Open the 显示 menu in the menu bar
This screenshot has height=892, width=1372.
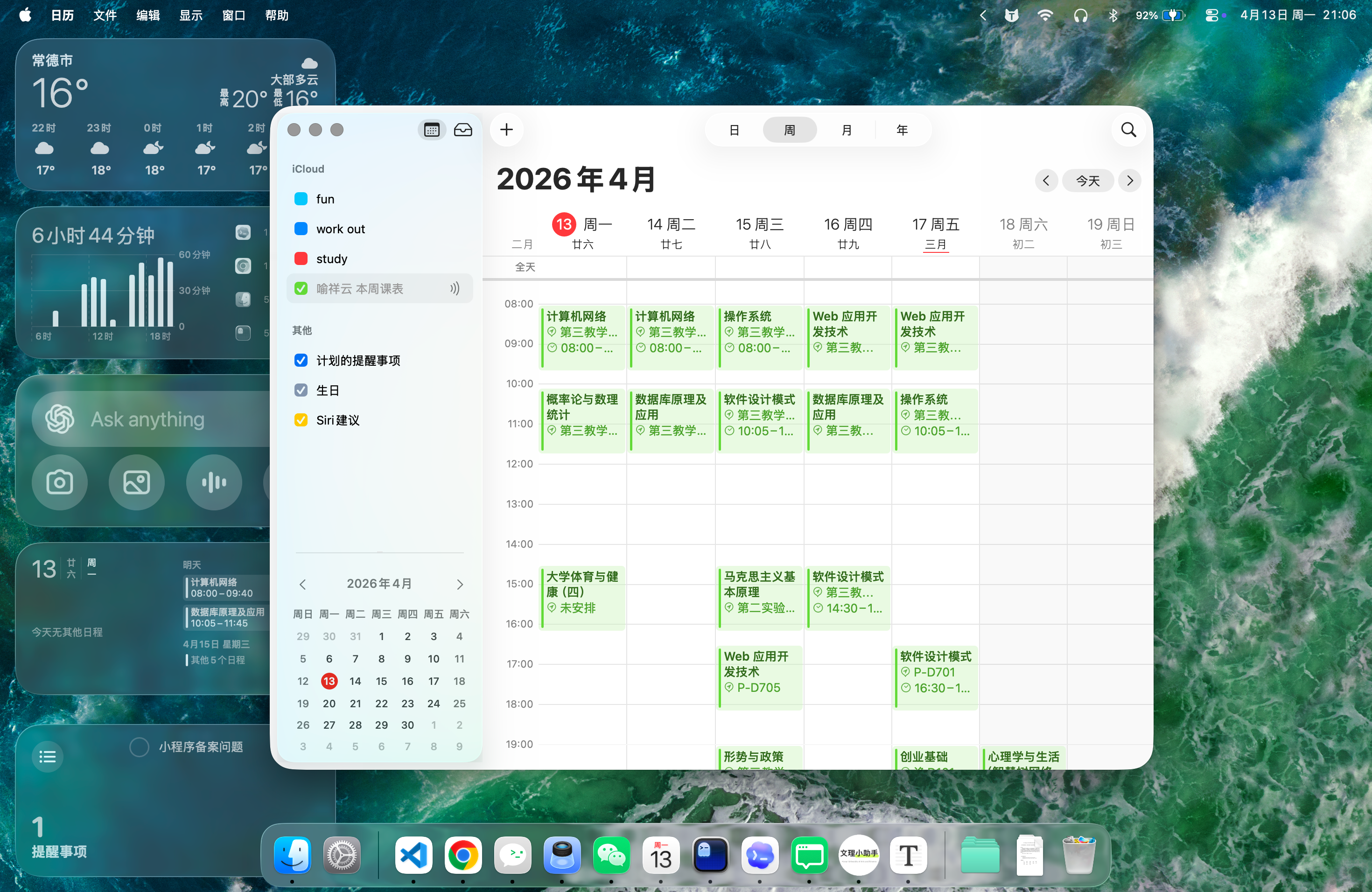coord(191,15)
